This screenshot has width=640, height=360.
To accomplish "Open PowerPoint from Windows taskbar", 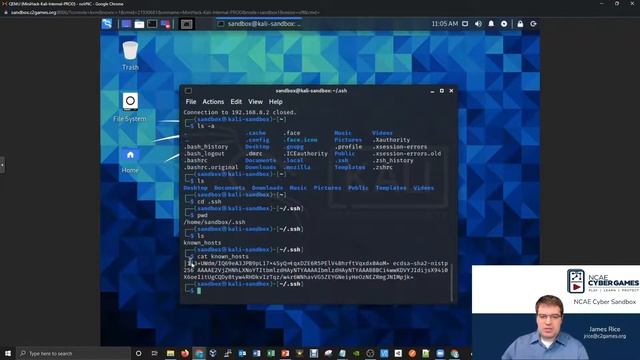I will (285, 353).
